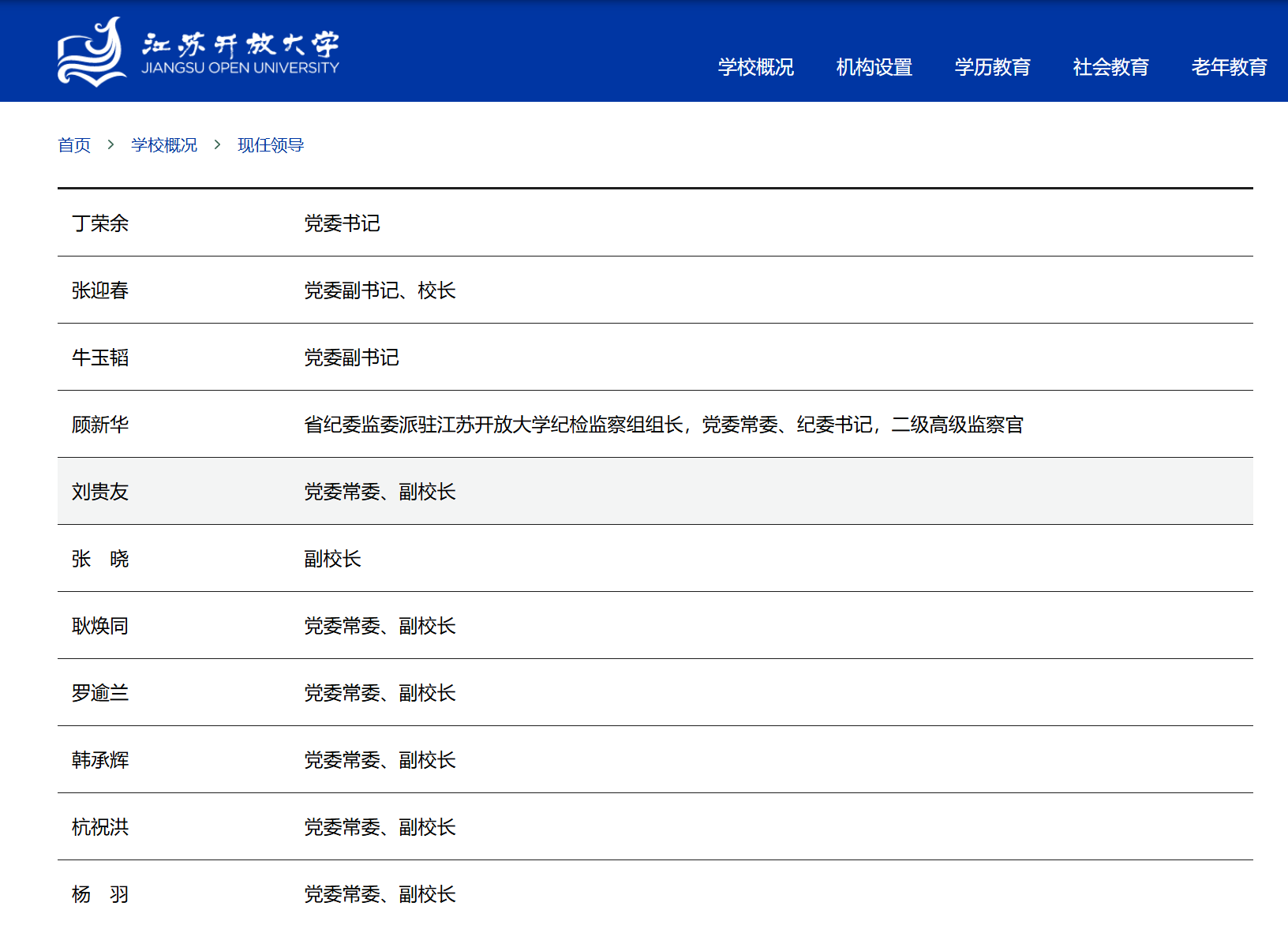Click the 杨 羽 name entry
1288x925 pixels.
100,894
